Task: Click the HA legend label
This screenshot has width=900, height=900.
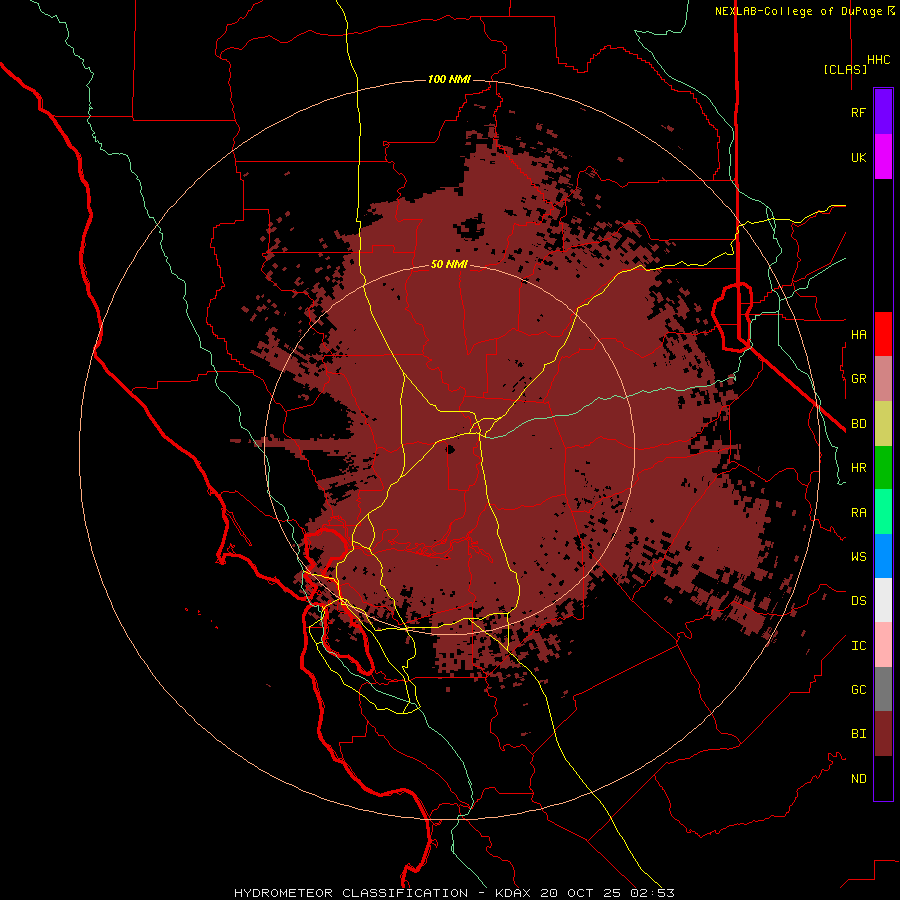Action: [x=859, y=334]
